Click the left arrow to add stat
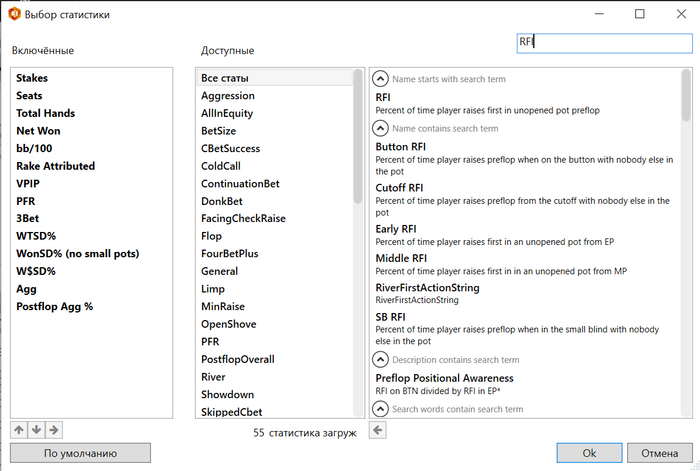 tap(377, 430)
